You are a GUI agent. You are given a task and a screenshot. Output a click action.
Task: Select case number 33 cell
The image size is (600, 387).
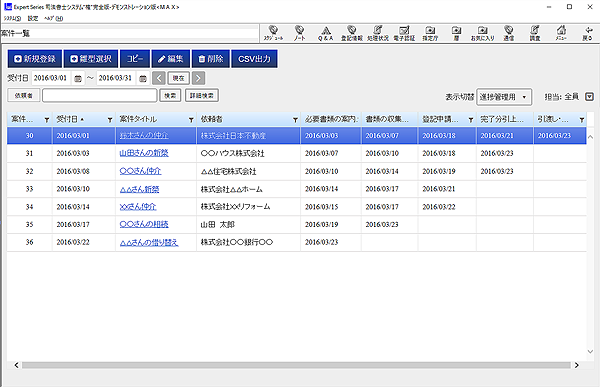29,189
